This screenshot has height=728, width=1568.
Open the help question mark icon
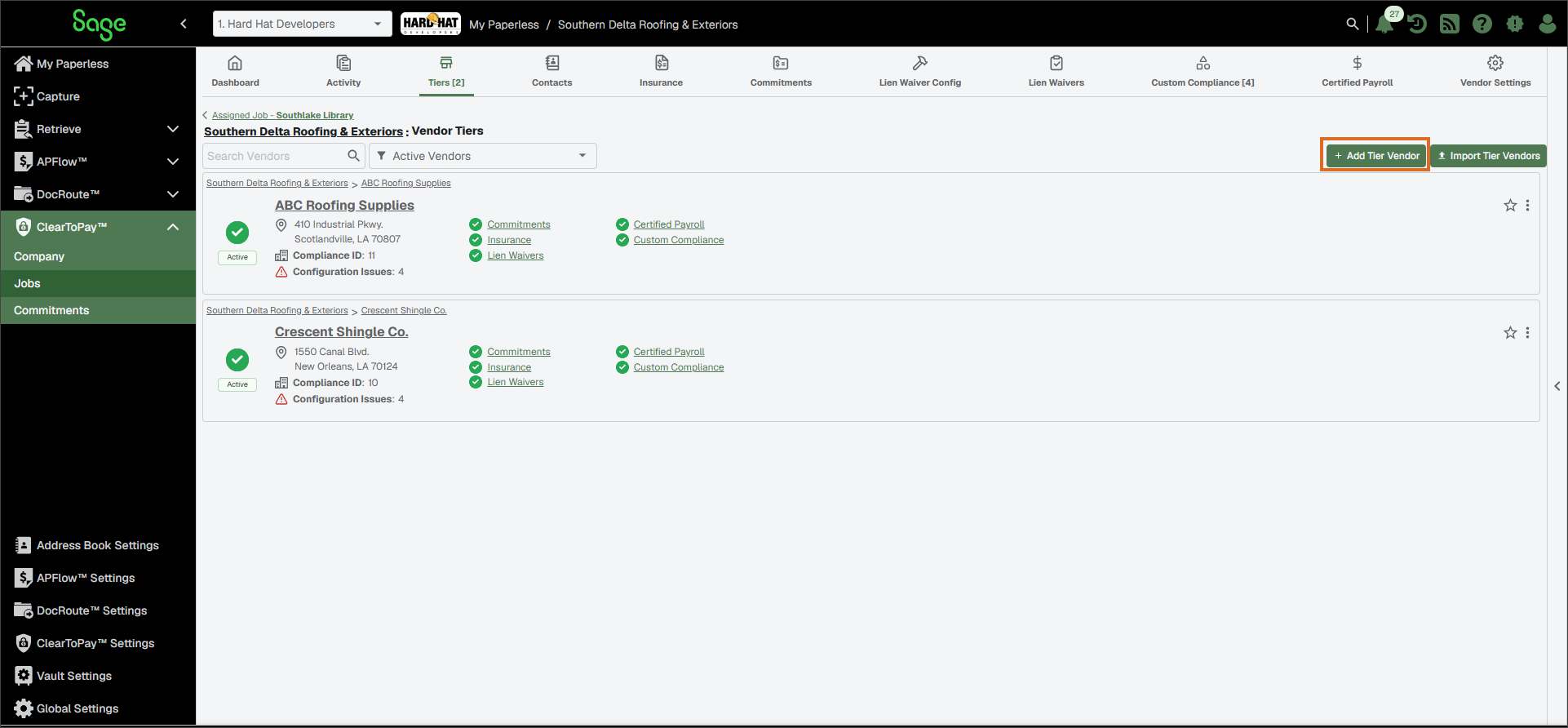coord(1482,24)
